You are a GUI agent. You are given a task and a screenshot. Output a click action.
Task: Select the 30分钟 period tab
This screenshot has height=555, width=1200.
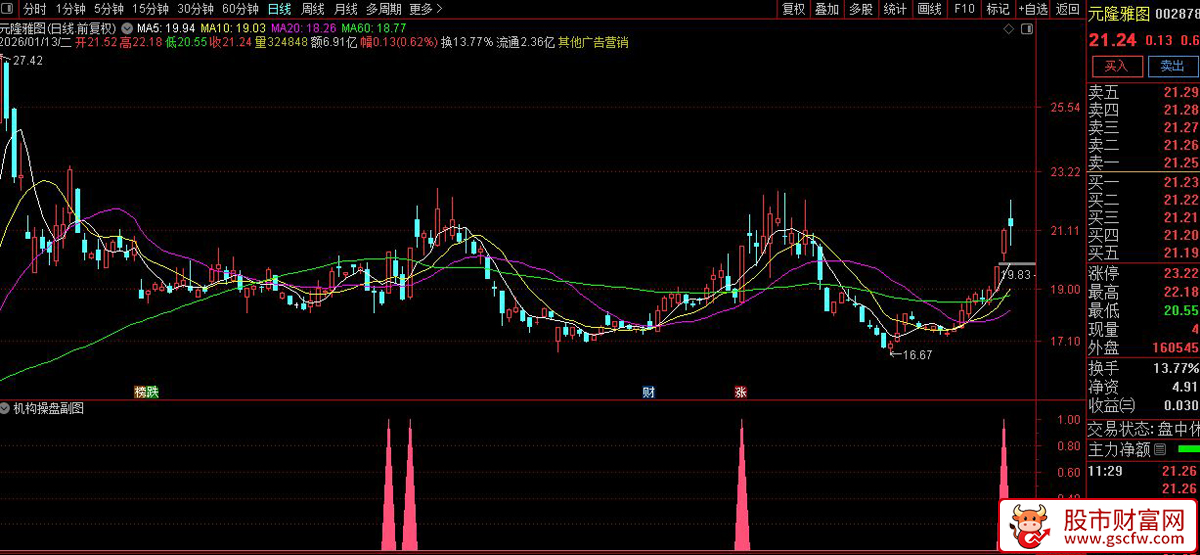pos(195,8)
